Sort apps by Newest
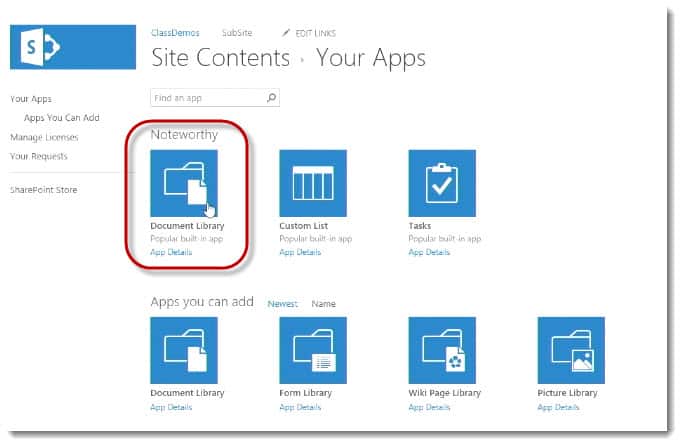Screen dimensions: 682x446 (x=283, y=304)
